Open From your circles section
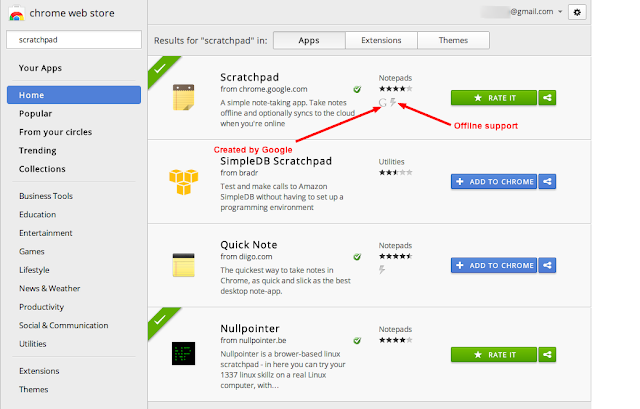The width and height of the screenshot is (640, 409). click(x=56, y=132)
